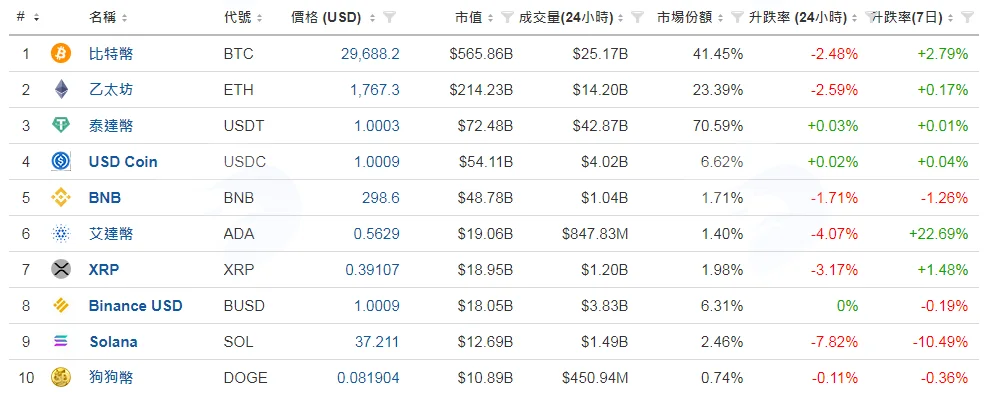This screenshot has height=408, width=986.
Task: Select Tether volume $42.87B
Action: point(600,126)
